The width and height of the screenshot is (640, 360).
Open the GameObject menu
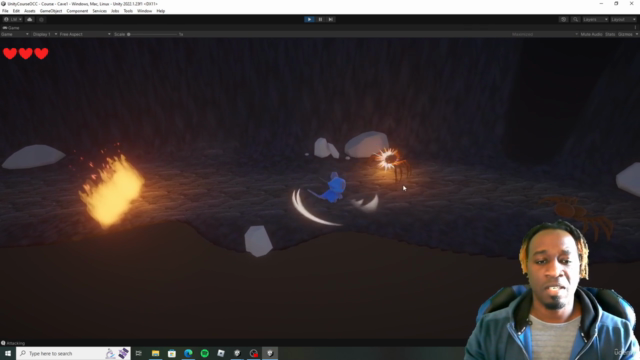point(51,11)
